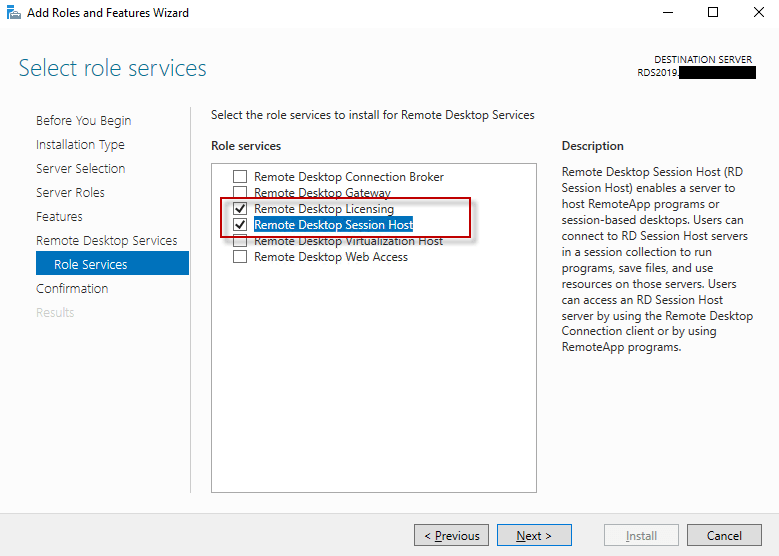The image size is (779, 556).
Task: Select Remote Desktop Gateway label
Action: tap(322, 193)
